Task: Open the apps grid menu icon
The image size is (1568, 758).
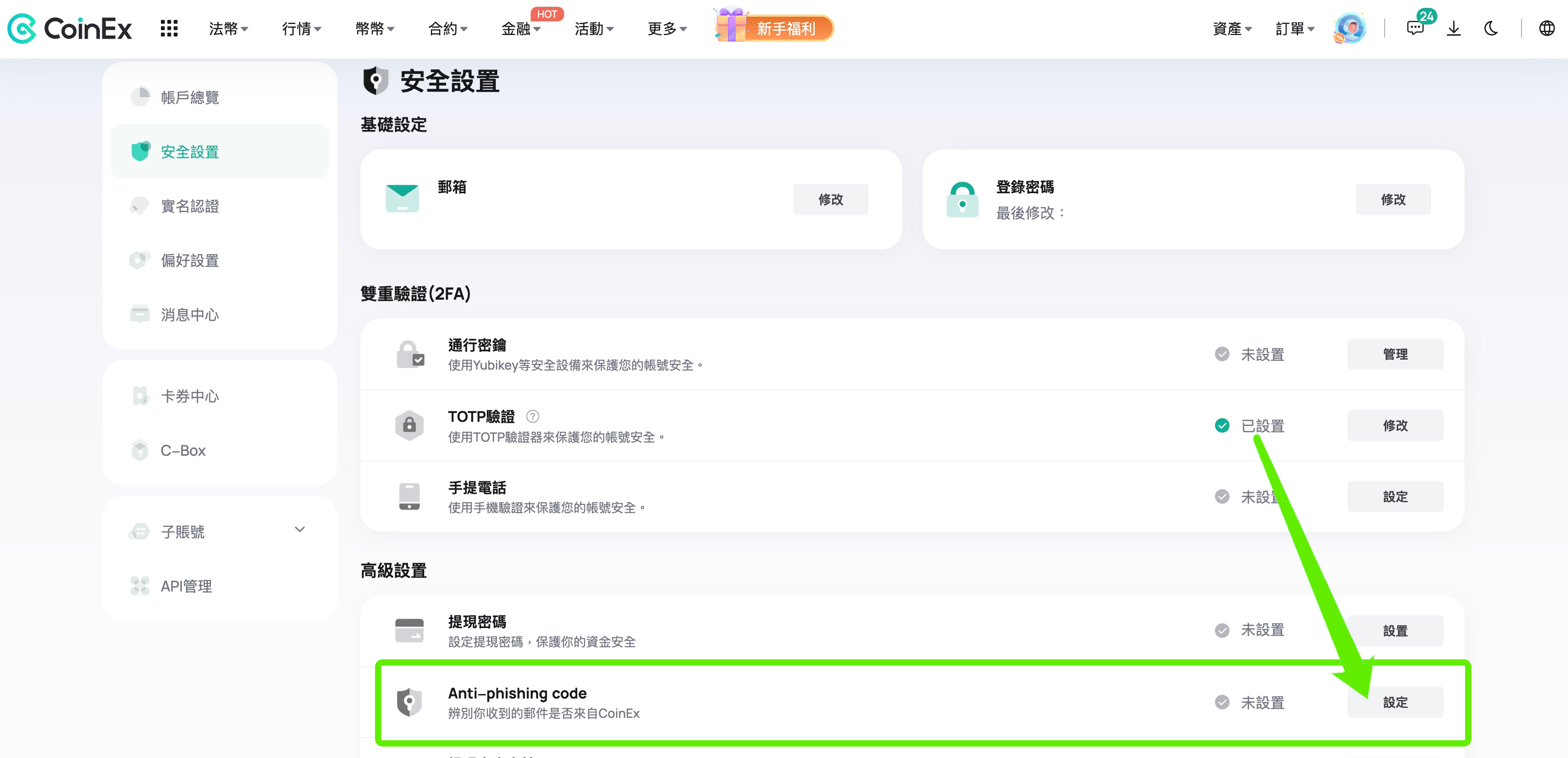Action: (169, 29)
